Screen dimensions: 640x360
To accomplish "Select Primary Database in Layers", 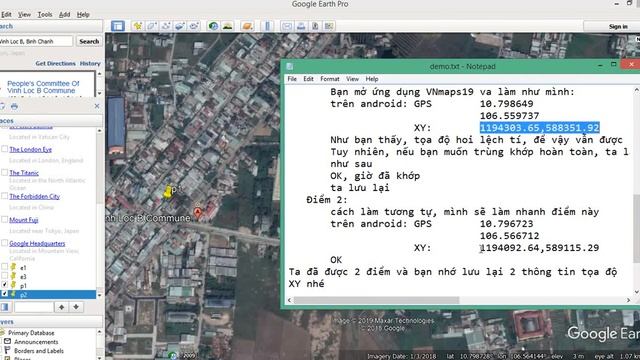I will [31, 333].
